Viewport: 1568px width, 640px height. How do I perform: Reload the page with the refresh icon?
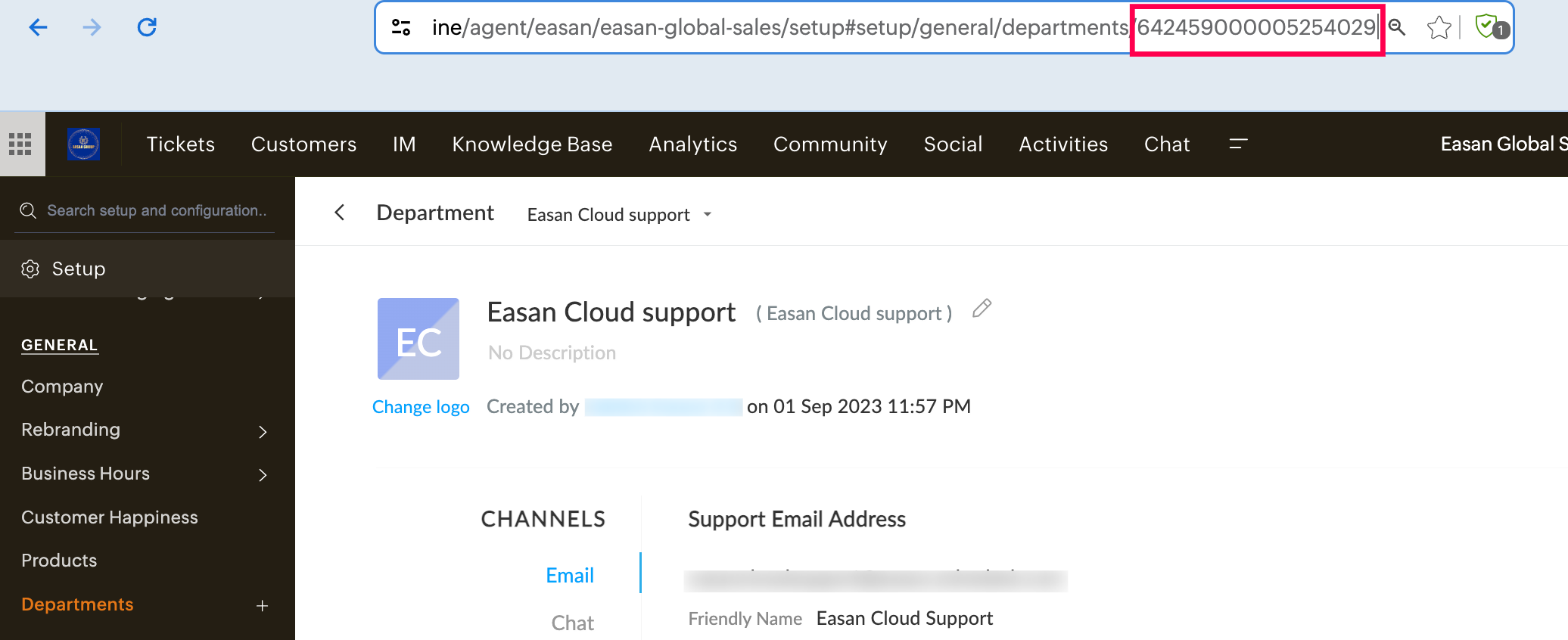(147, 28)
